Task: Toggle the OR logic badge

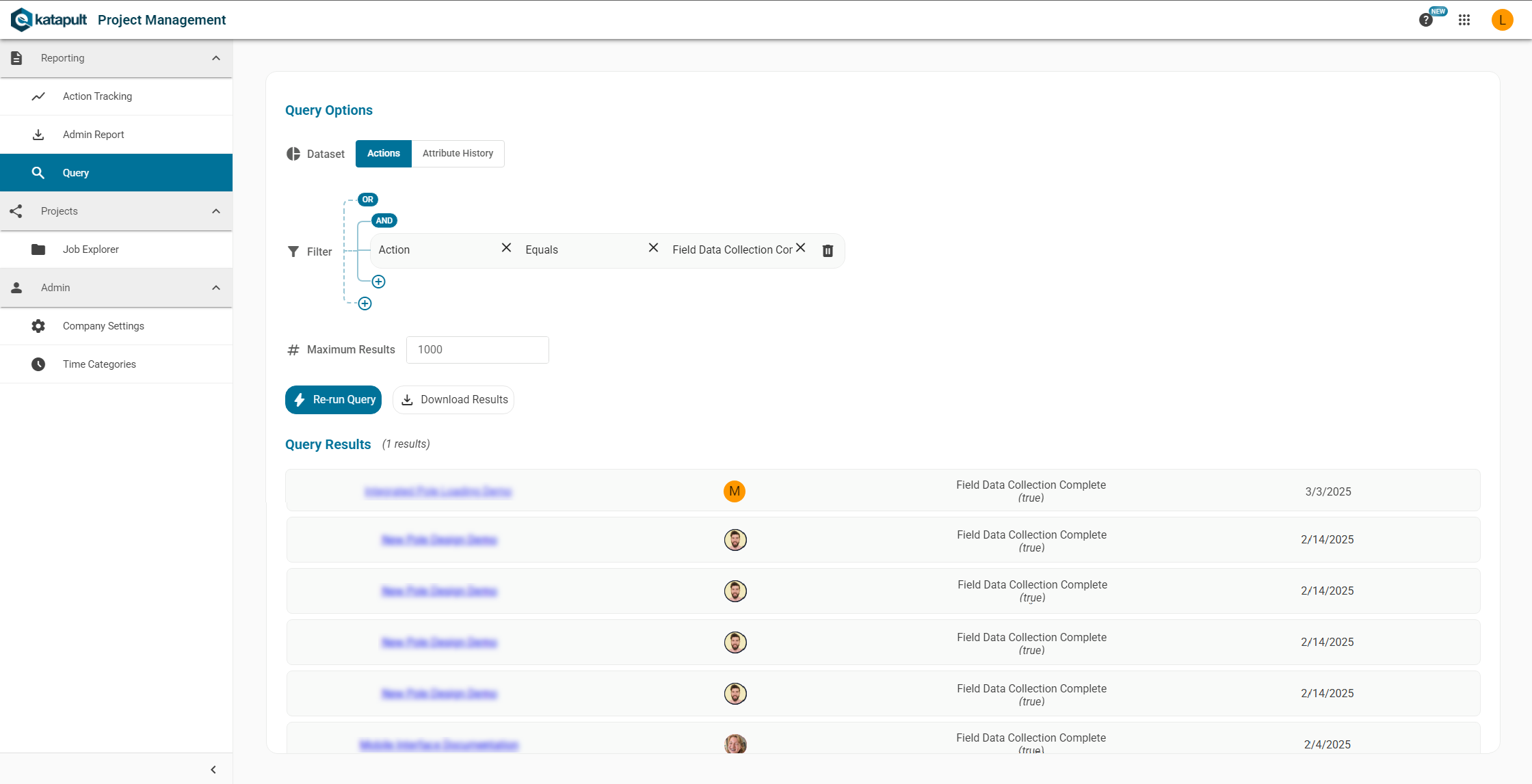Action: pyautogui.click(x=368, y=200)
